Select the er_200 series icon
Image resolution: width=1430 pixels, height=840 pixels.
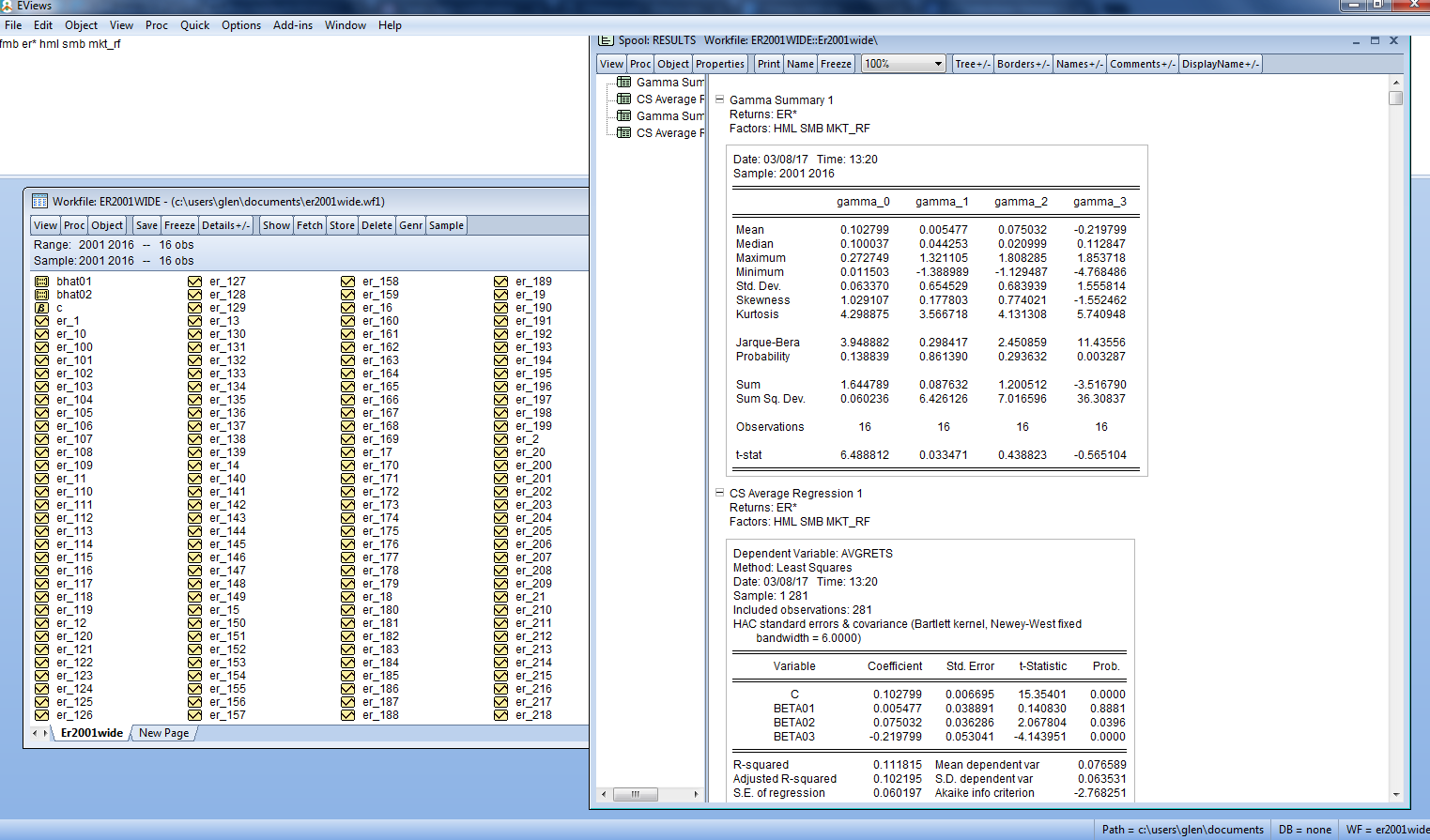(500, 466)
